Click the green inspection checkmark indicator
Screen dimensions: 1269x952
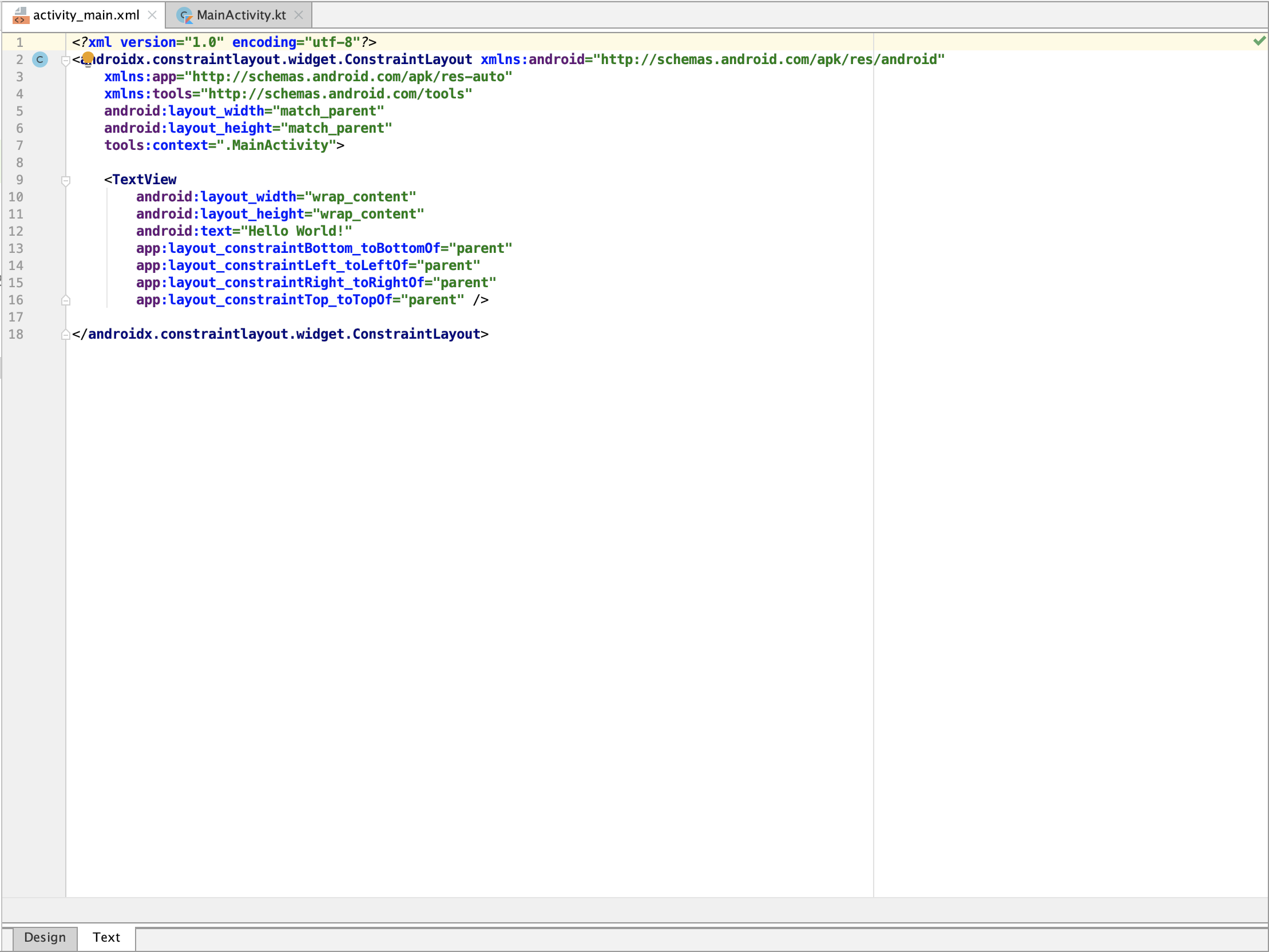pyautogui.click(x=1259, y=41)
